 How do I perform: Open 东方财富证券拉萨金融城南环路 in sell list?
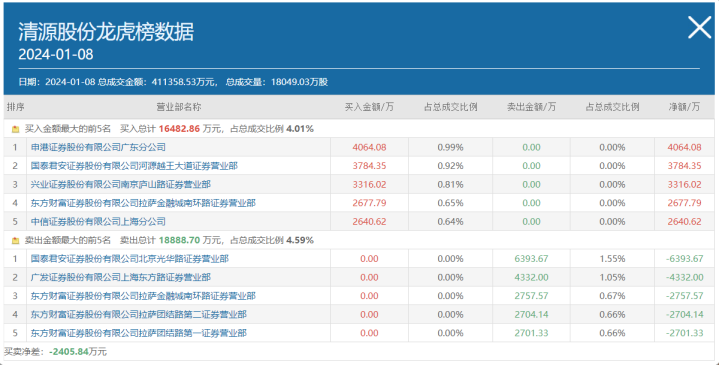click(143, 296)
